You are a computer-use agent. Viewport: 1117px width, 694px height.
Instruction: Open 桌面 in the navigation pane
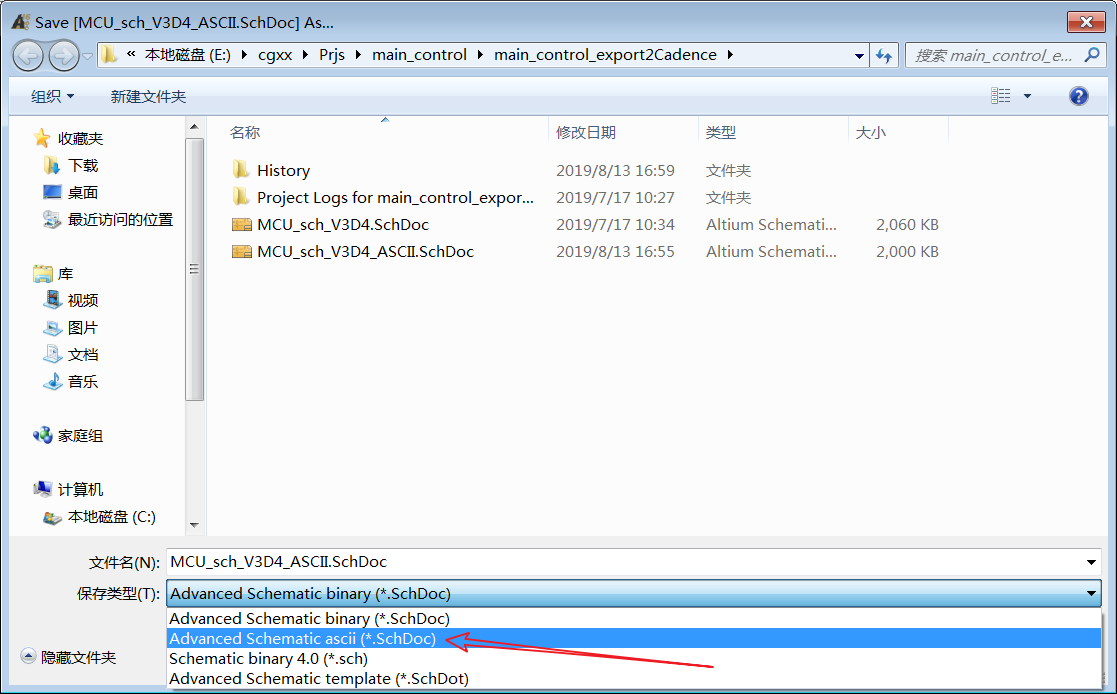pos(71,192)
